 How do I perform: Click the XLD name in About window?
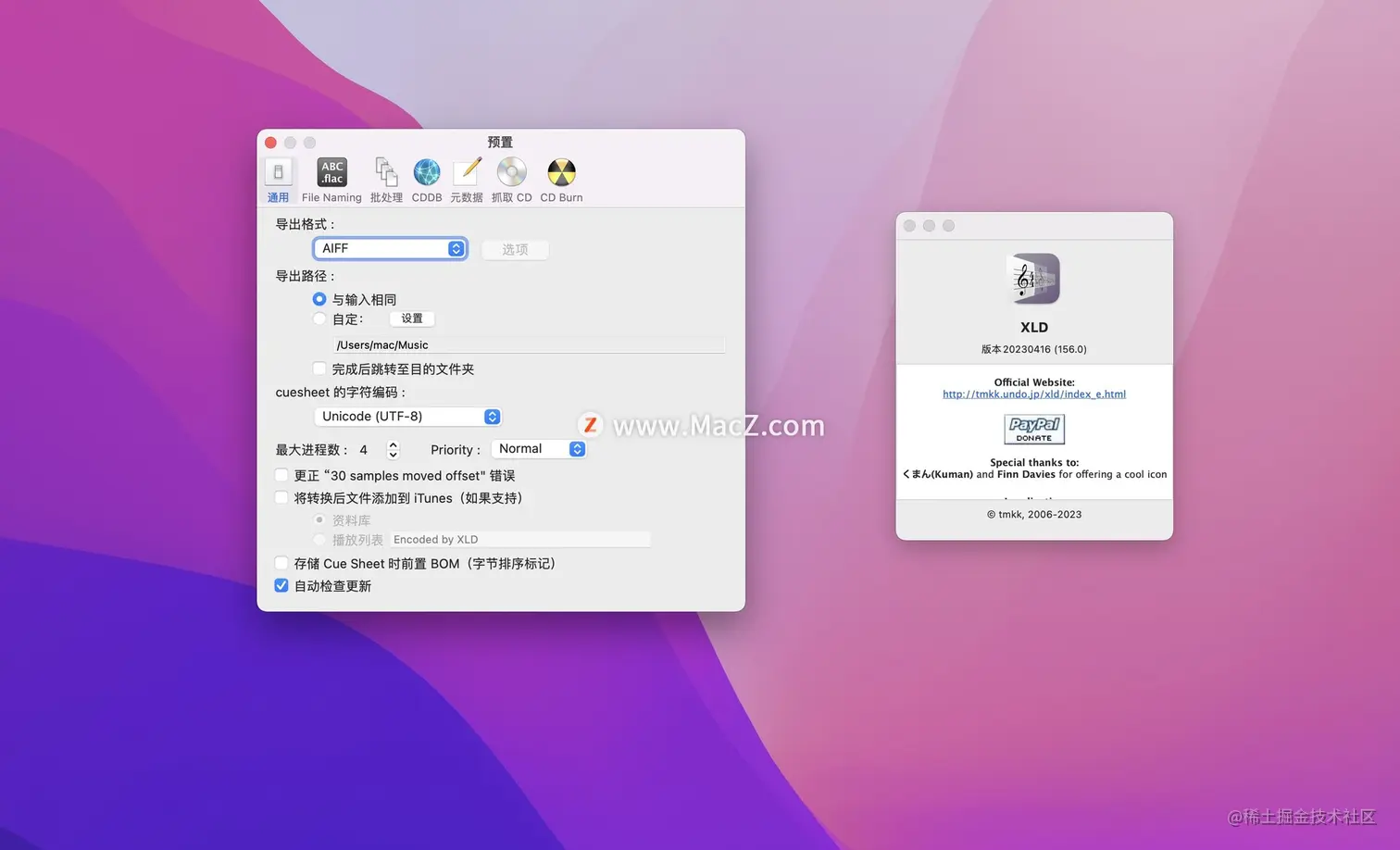click(x=1034, y=327)
